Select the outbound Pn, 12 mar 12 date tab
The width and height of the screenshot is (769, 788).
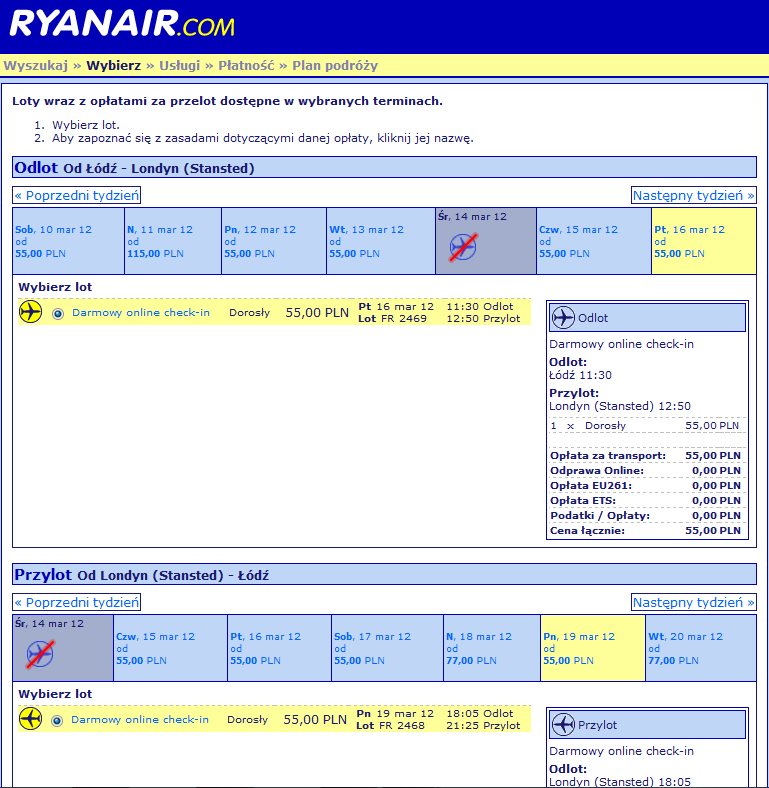coord(274,241)
